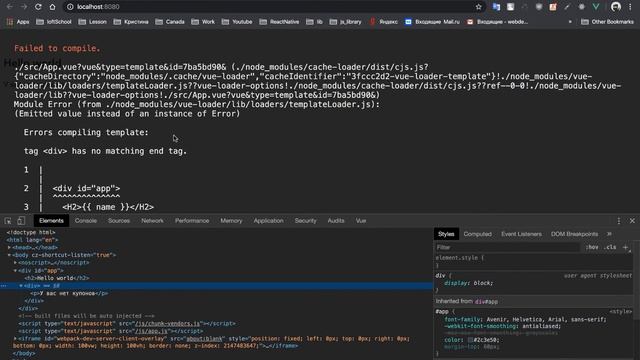
Task: Close the DevTools panel
Action: click(x=632, y=221)
